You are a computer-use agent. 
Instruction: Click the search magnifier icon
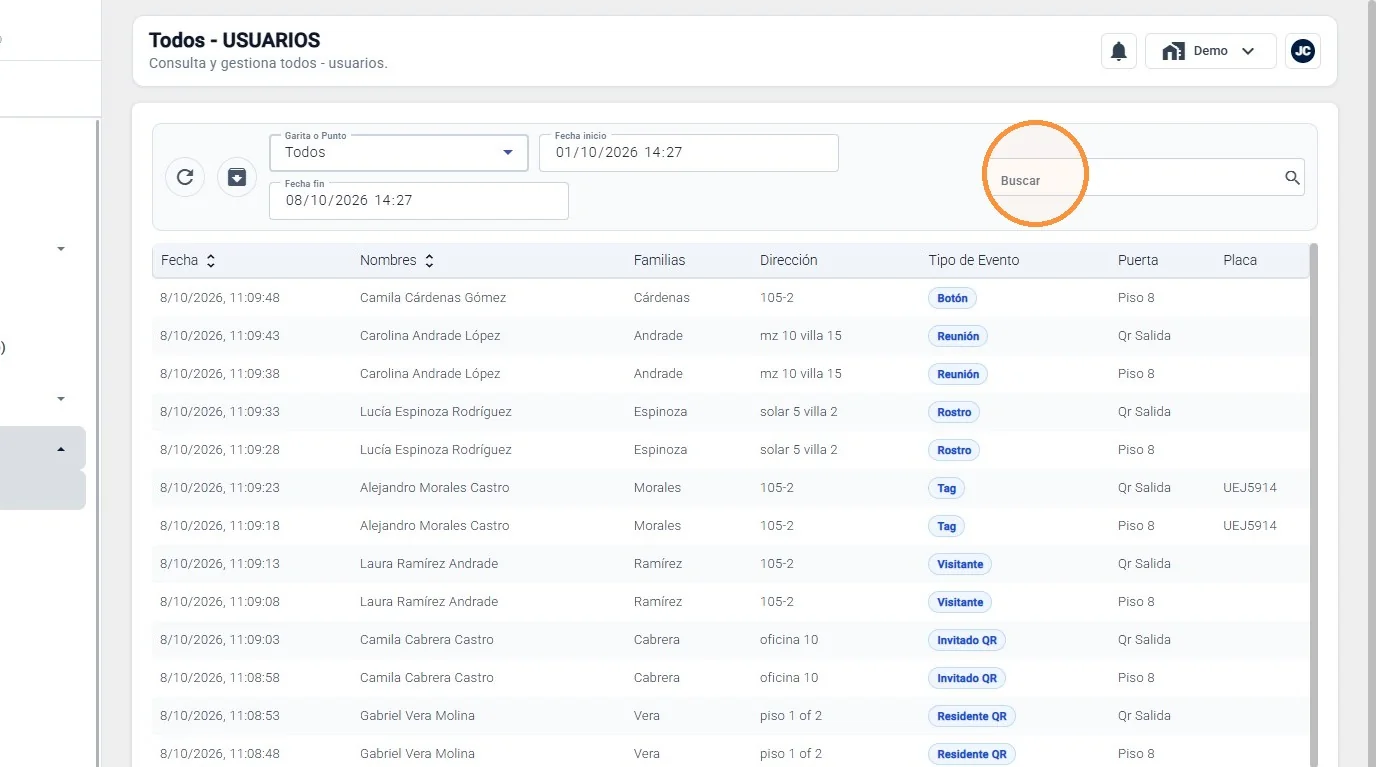[1292, 178]
